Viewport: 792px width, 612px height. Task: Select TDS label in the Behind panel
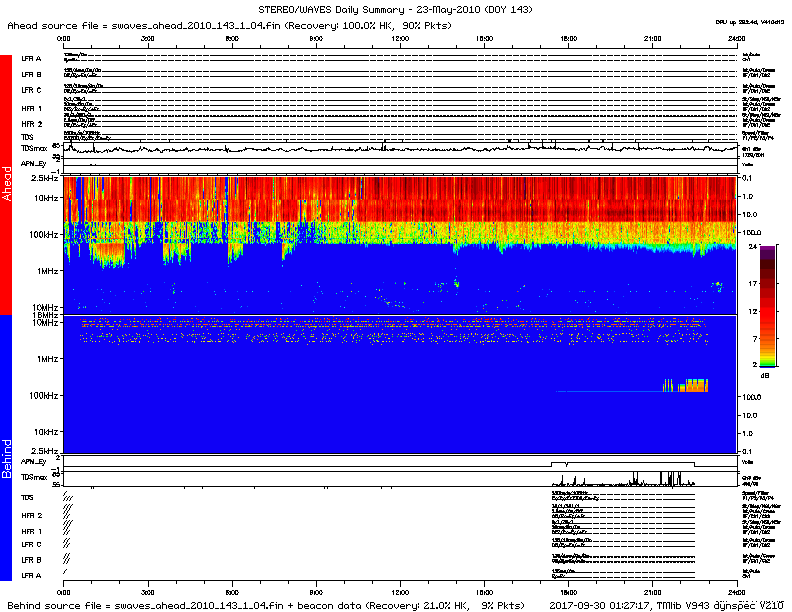27,497
